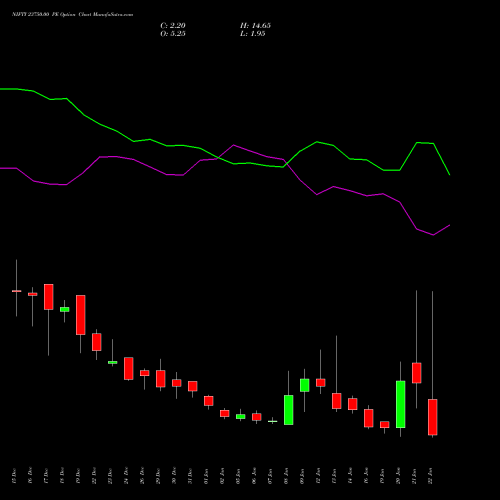Select the high value 'H: 14.65'
This screenshot has width=500, height=500.
tap(255, 26)
